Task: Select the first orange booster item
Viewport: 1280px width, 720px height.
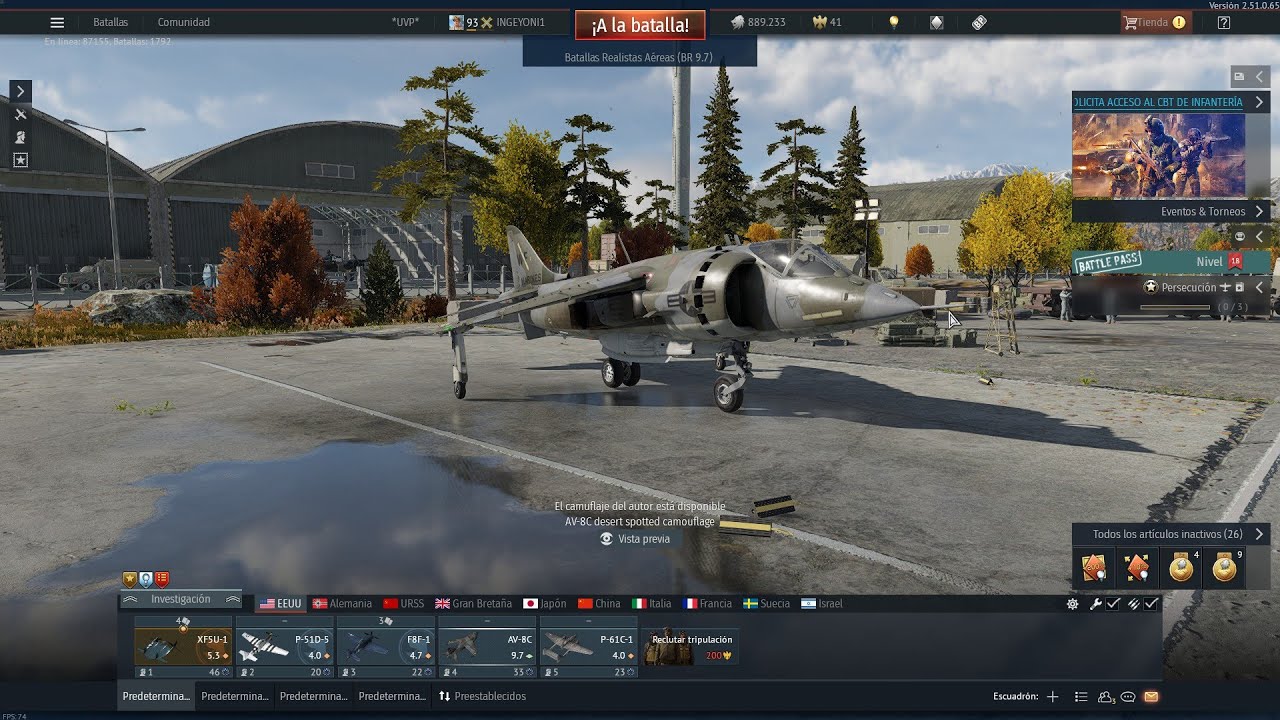Action: tap(1094, 568)
